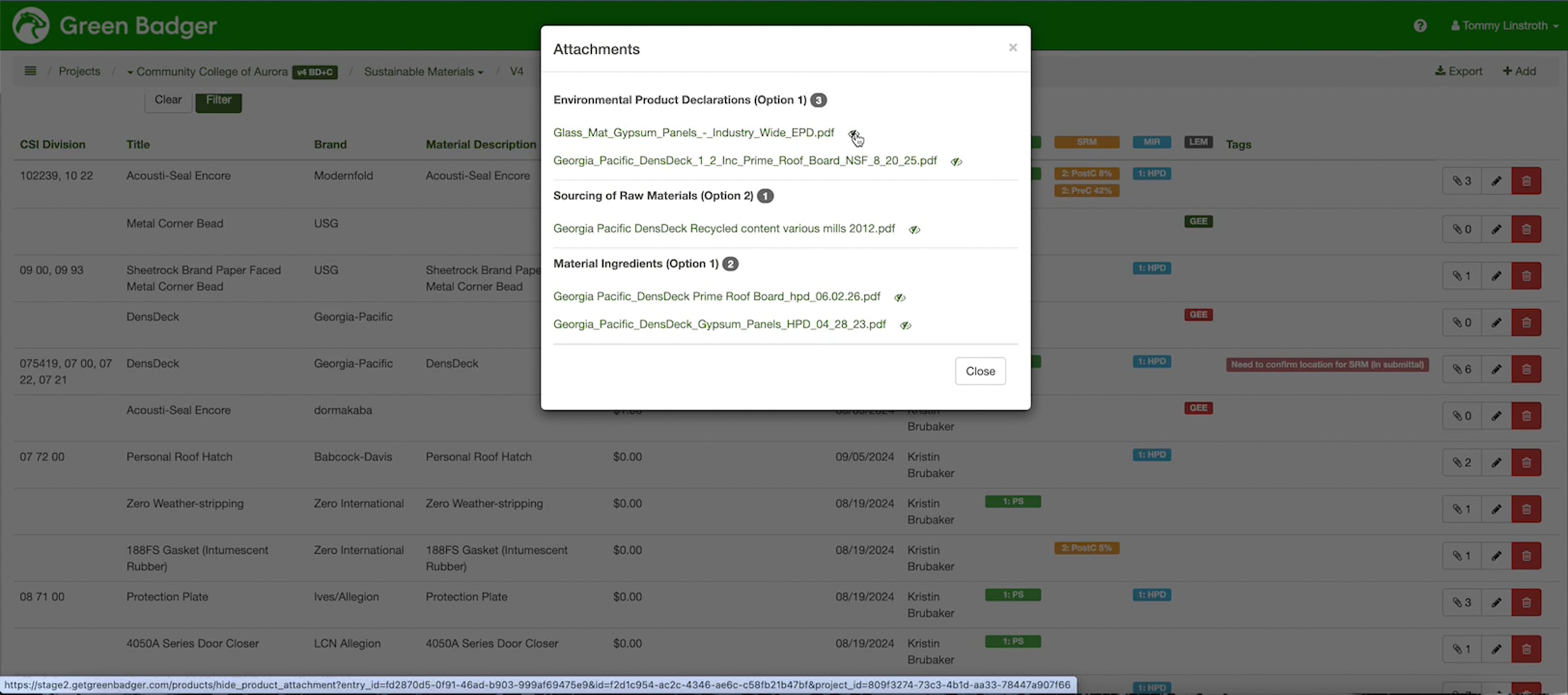Open attachments for Sheetrock Brand Paper Faced row
This screenshot has width=1568, height=695.
[1462, 276]
